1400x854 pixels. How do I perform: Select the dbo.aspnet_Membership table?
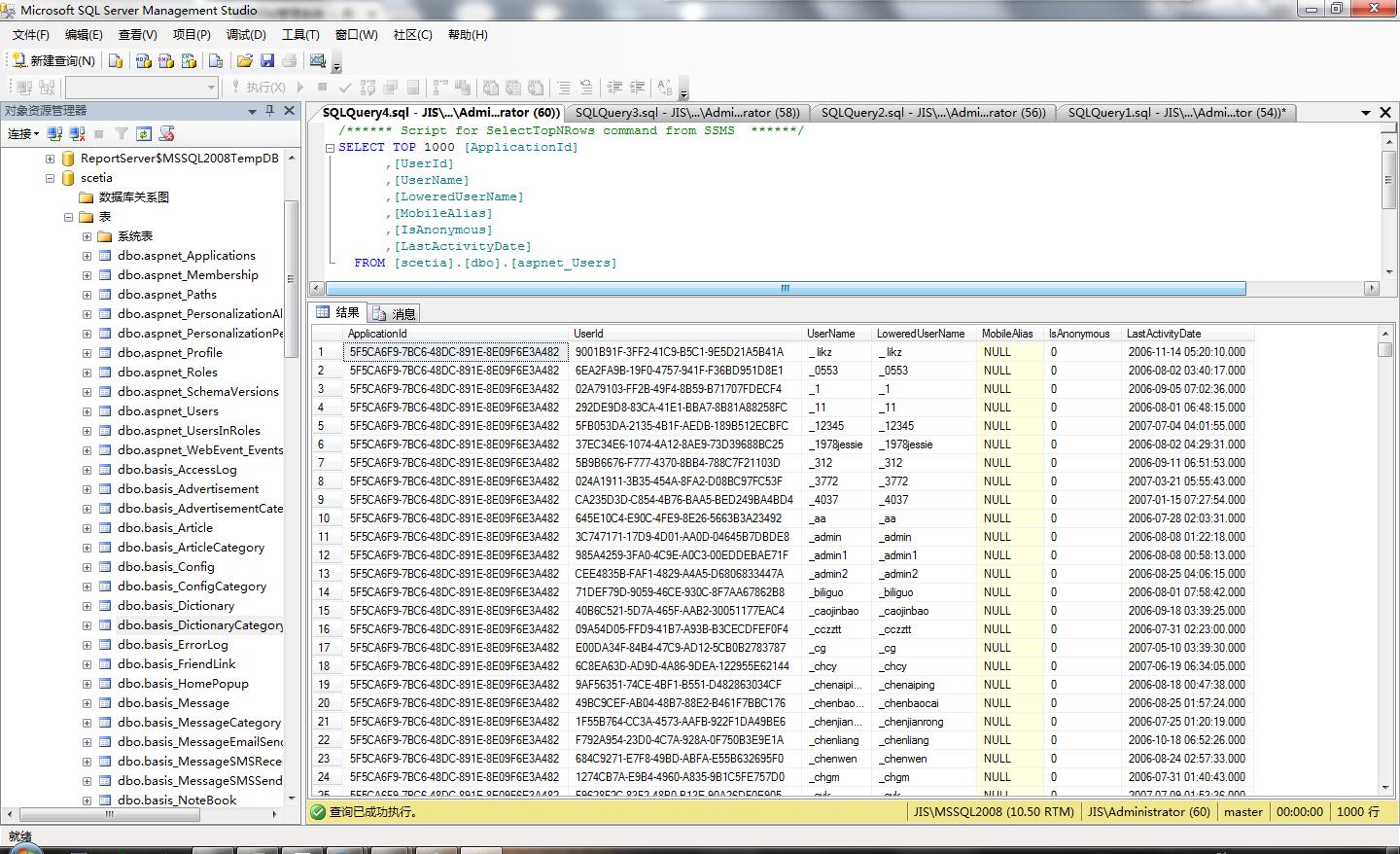(x=188, y=275)
